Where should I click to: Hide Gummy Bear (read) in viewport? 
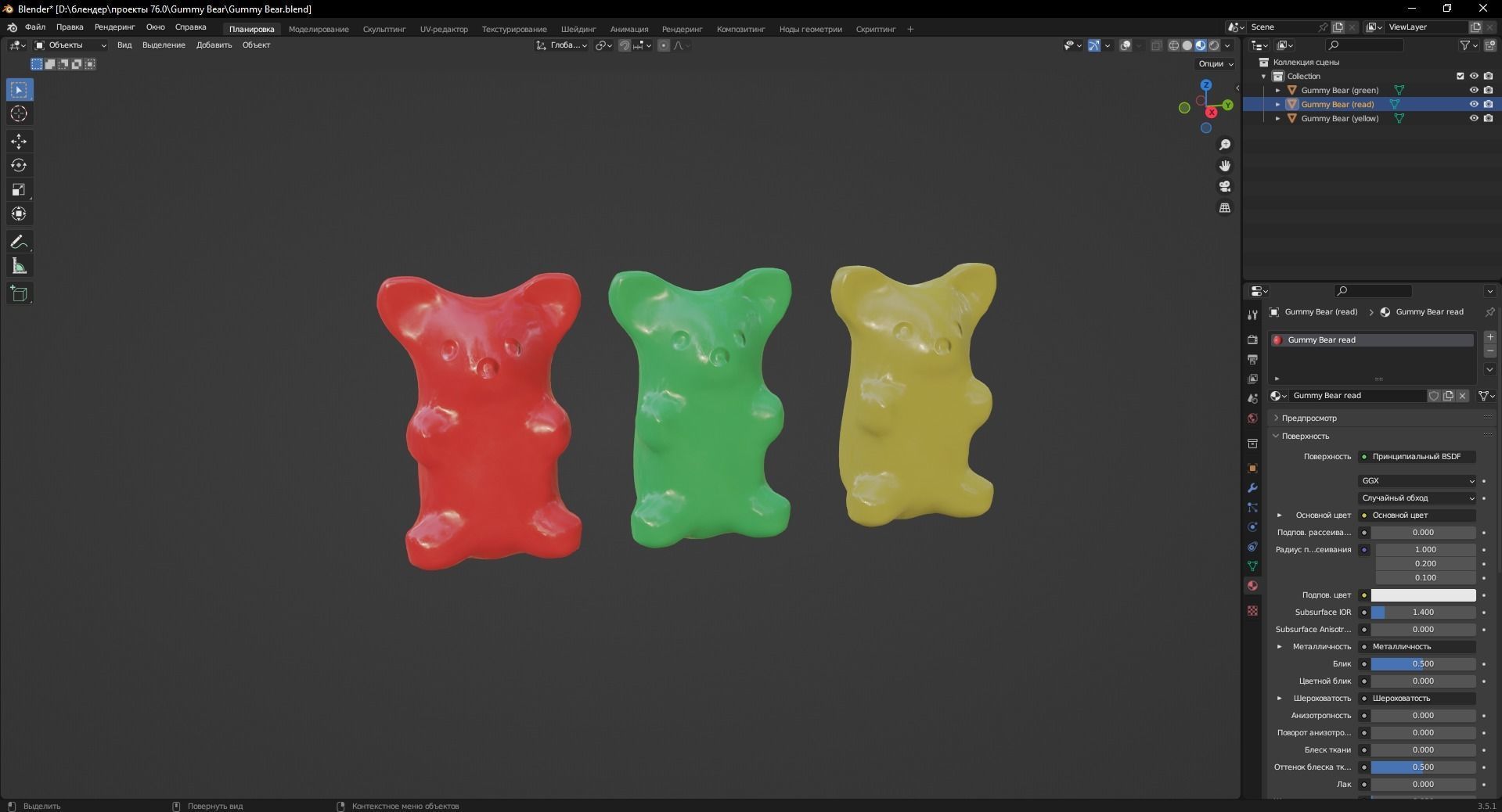pos(1474,104)
